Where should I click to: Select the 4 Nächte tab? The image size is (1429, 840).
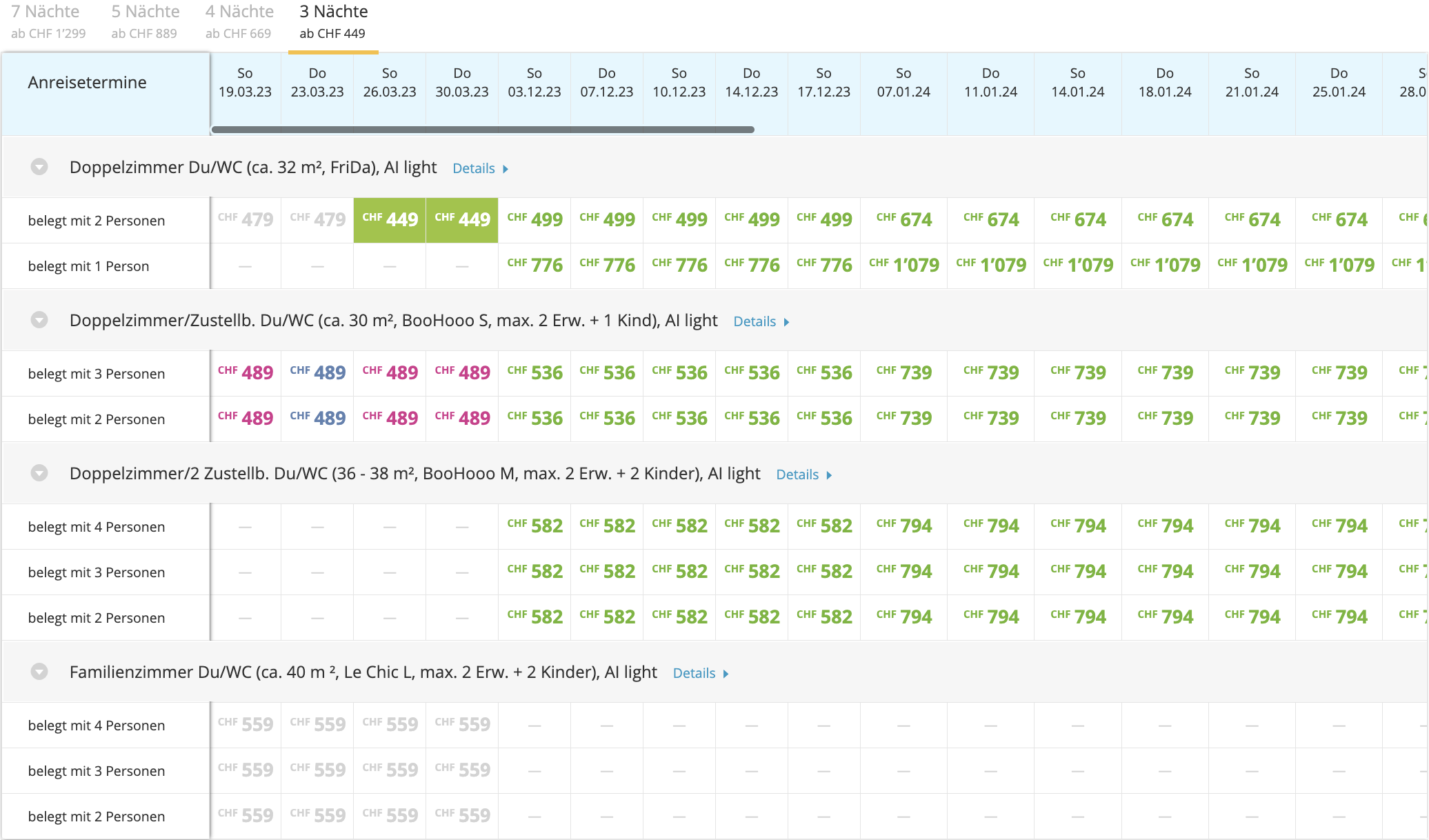[x=239, y=22]
